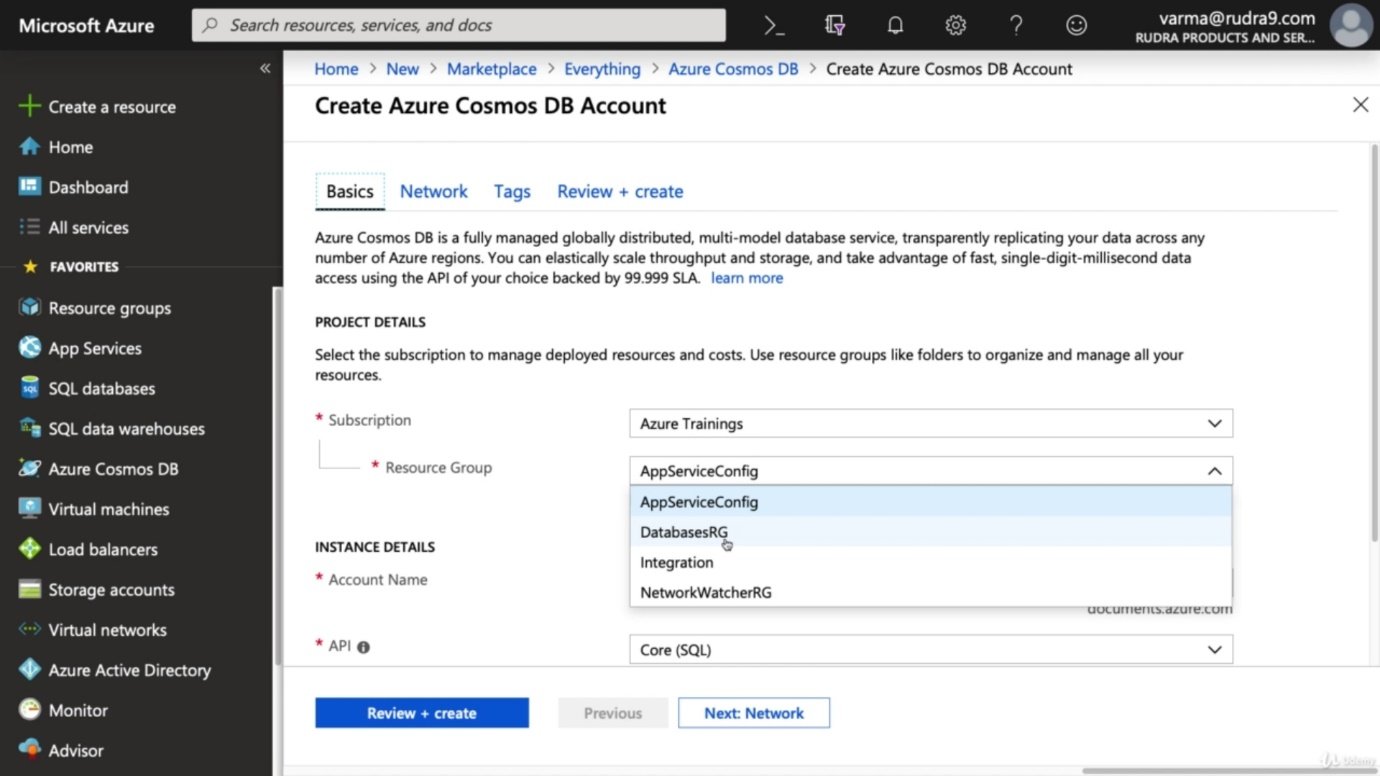Go to New in the breadcrumb
Image resolution: width=1380 pixels, height=776 pixels.
click(403, 69)
